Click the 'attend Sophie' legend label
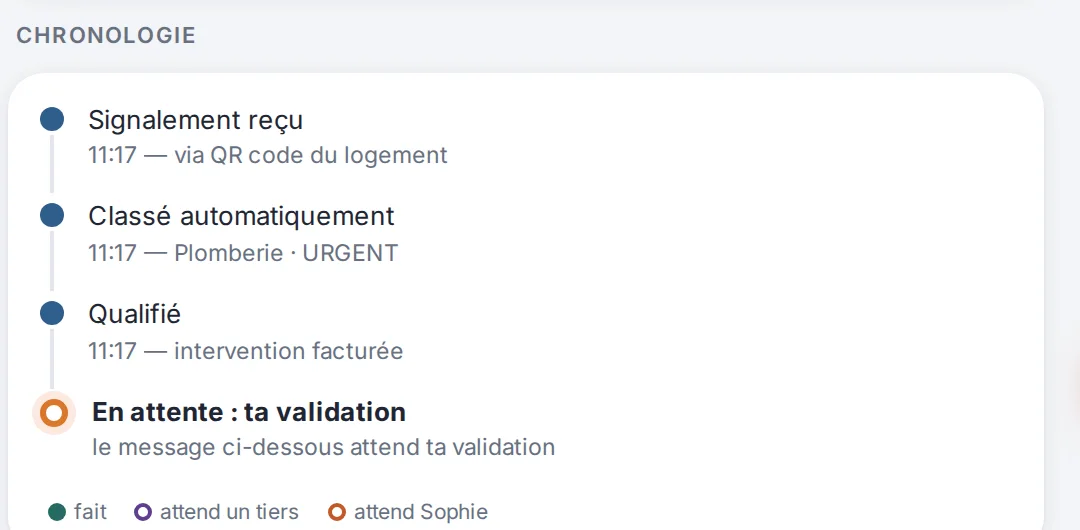The image size is (1080, 530). click(421, 512)
